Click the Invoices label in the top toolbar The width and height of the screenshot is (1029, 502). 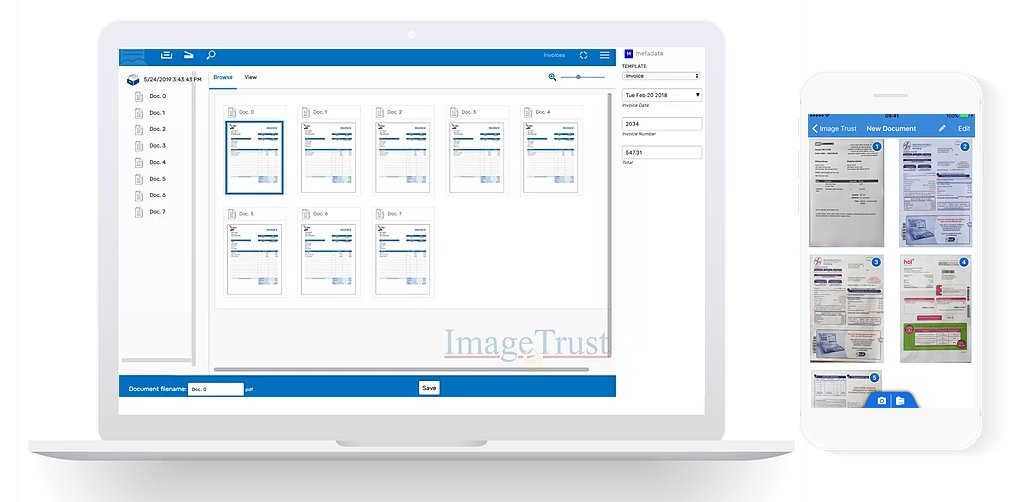coord(555,56)
